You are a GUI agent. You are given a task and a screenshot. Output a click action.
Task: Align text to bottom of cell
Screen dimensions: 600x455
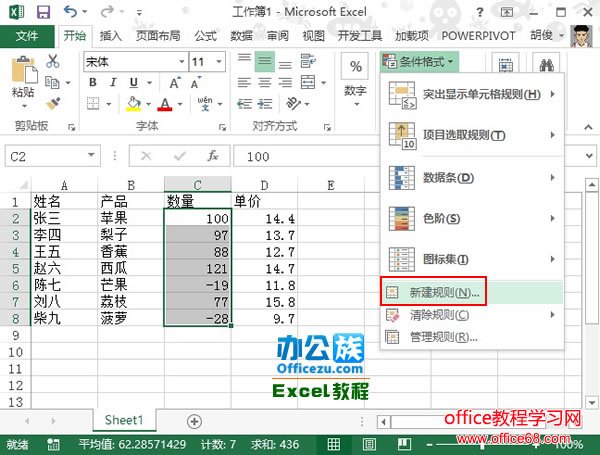(x=285, y=64)
